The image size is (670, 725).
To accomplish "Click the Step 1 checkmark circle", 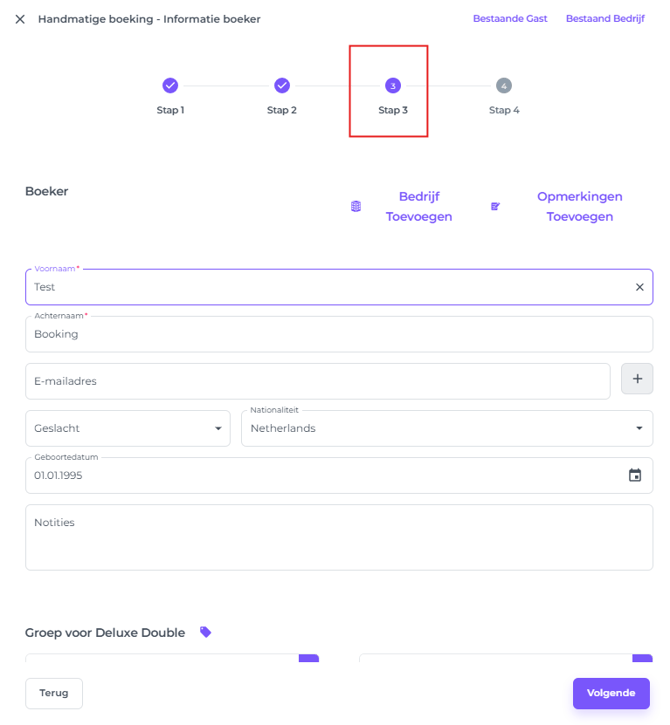I will point(170,86).
